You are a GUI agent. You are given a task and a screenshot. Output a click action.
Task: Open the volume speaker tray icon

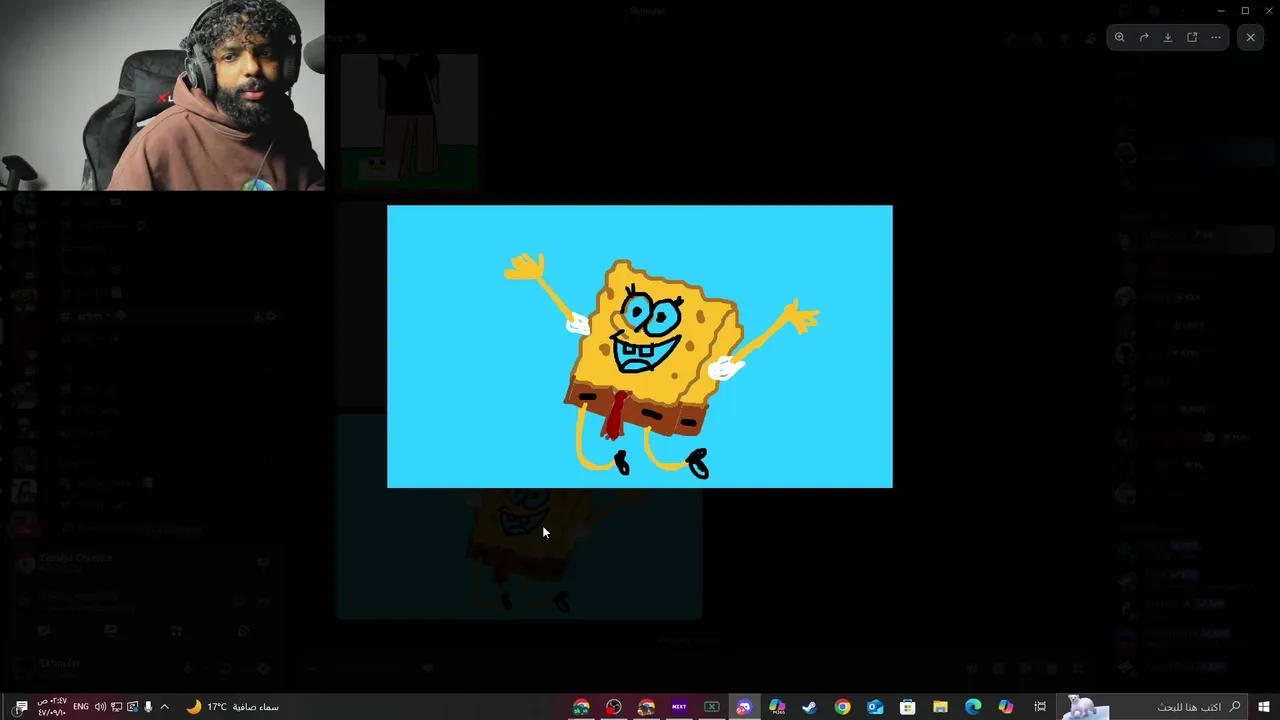pos(100,707)
